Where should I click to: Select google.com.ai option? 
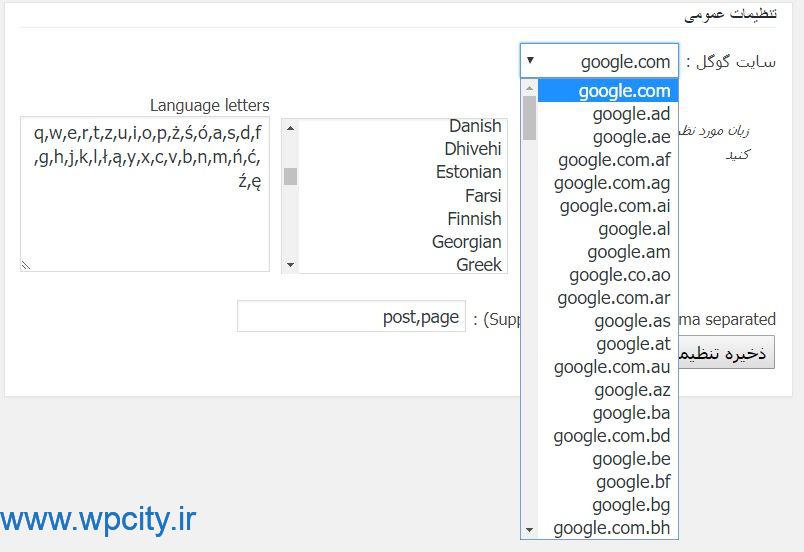(608, 206)
